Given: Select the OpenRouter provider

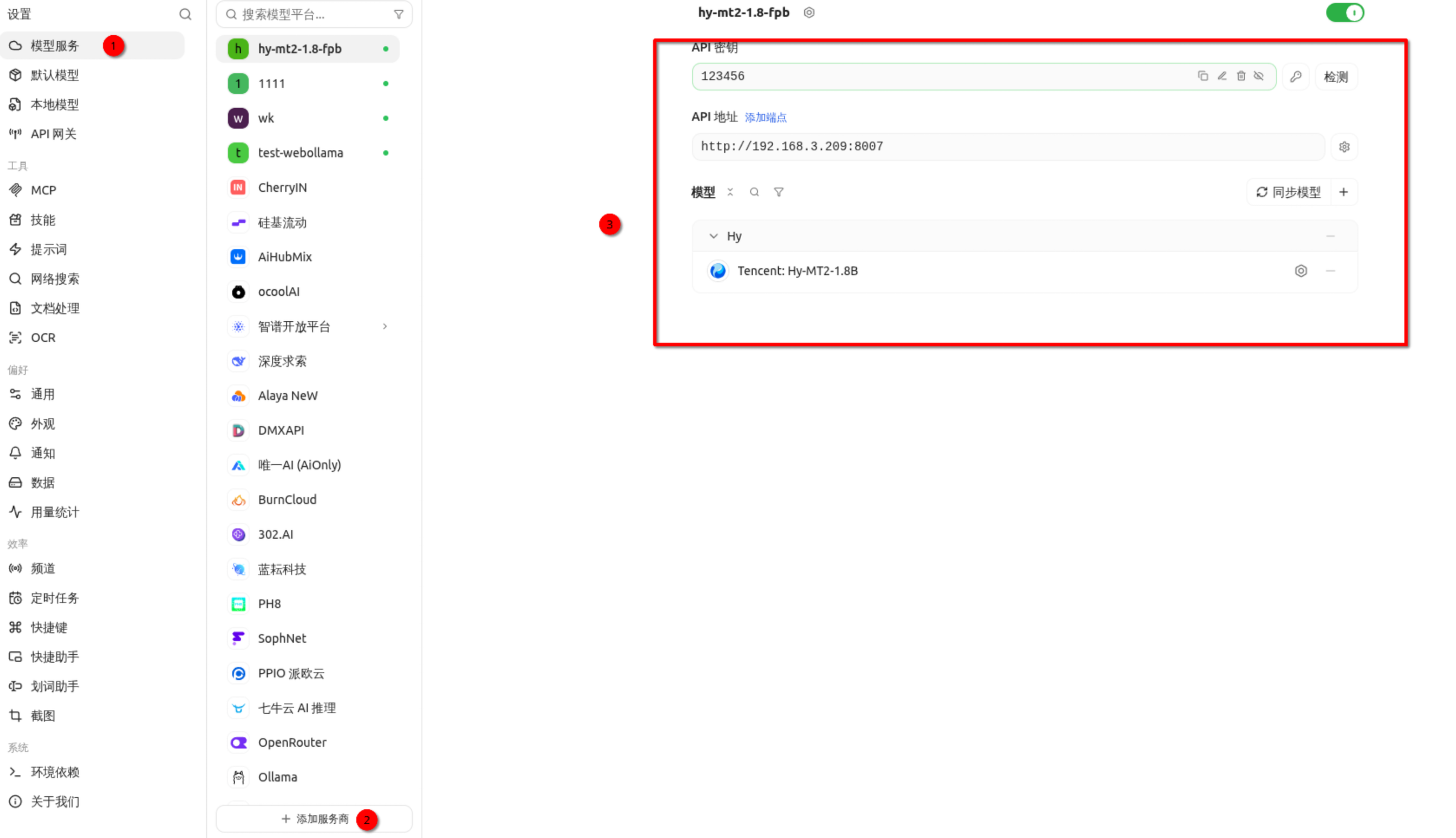Looking at the screenshot, I should pos(308,743).
